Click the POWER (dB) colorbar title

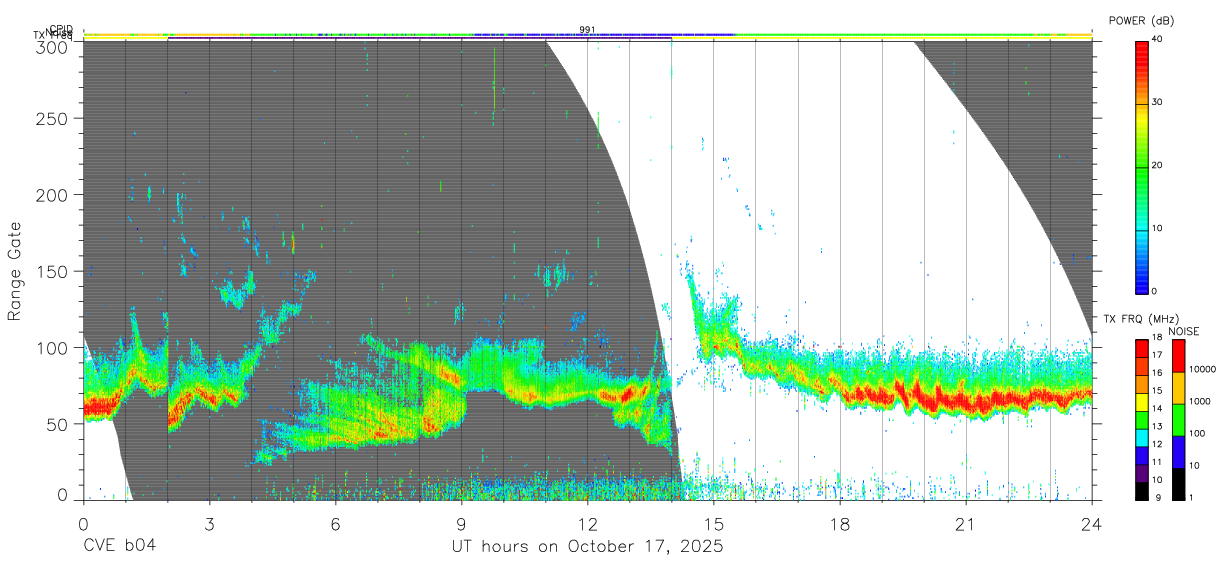(1143, 20)
